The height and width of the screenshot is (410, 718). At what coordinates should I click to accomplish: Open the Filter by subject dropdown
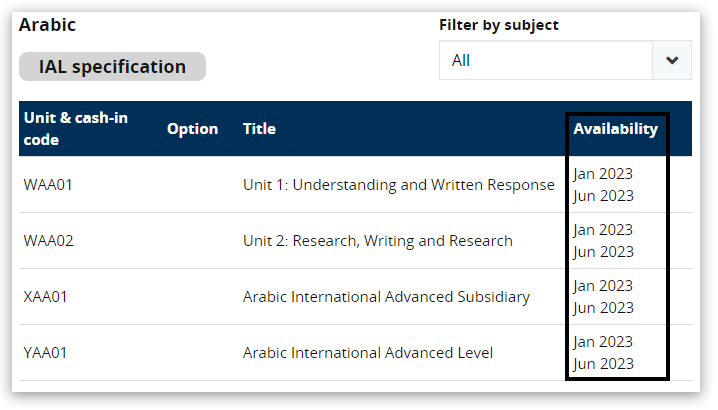[565, 60]
